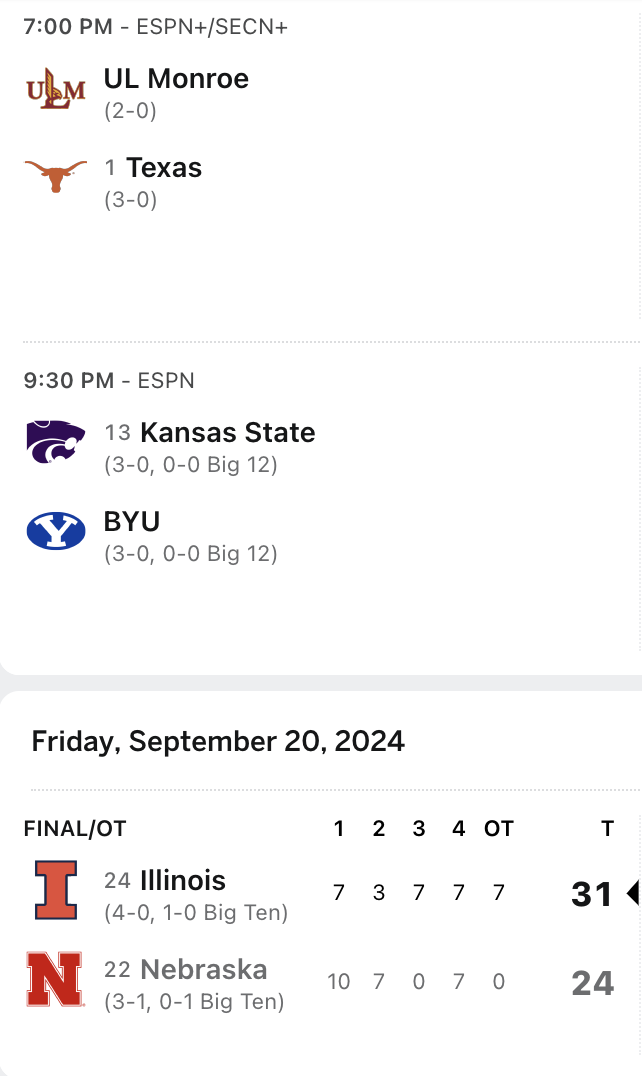
Task: Open the BYU team link
Action: (132, 522)
